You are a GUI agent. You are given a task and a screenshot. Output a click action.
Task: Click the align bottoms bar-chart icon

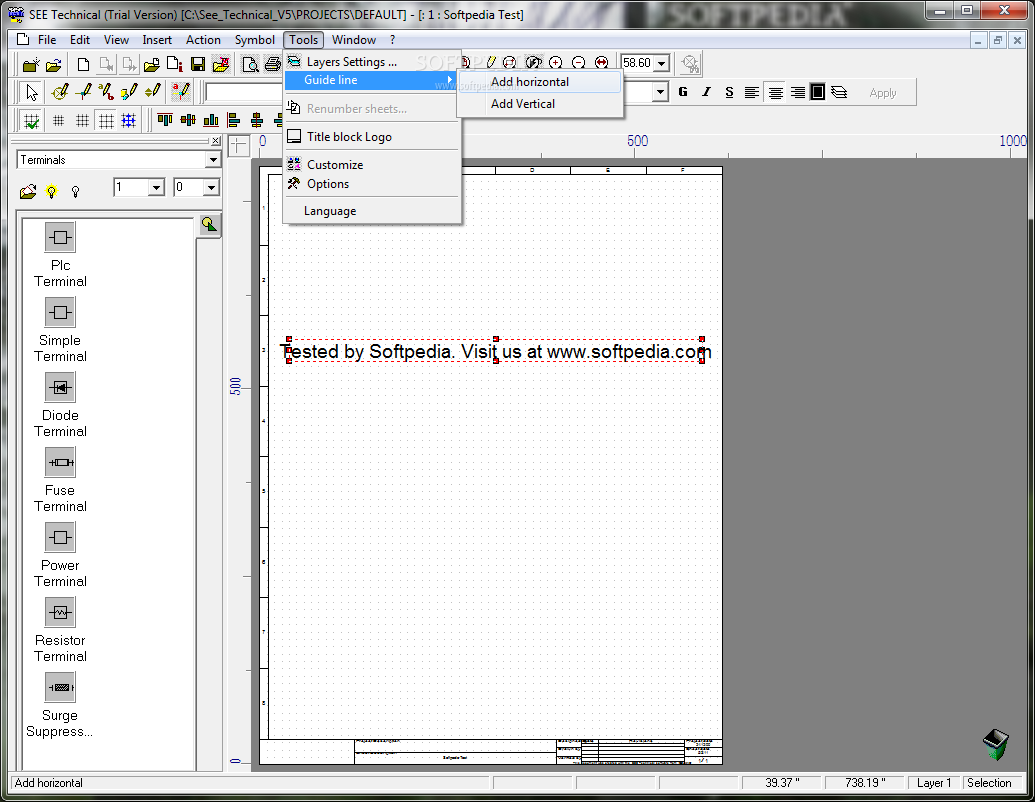click(x=211, y=120)
